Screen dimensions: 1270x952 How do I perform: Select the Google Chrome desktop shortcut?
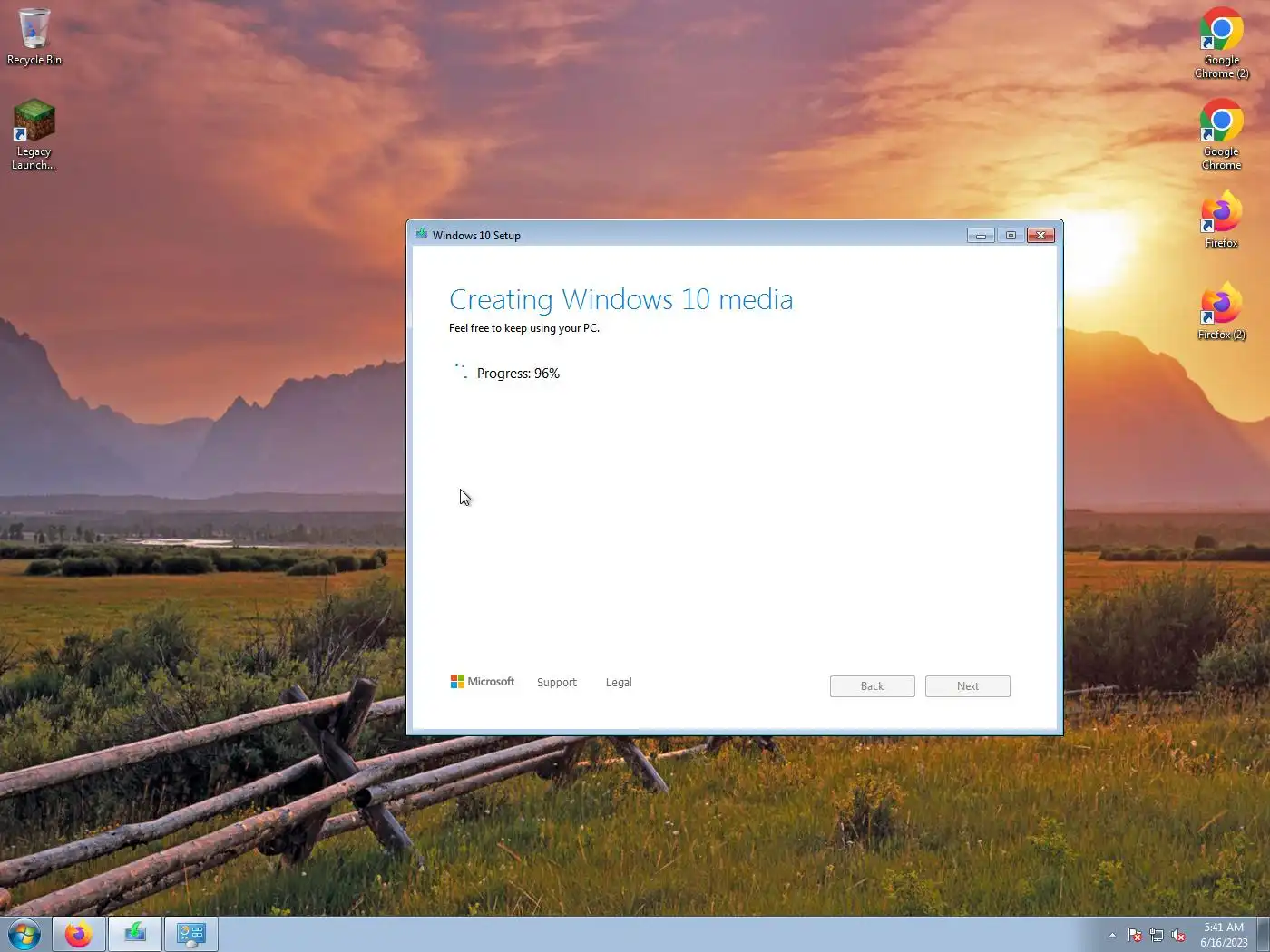click(1221, 134)
